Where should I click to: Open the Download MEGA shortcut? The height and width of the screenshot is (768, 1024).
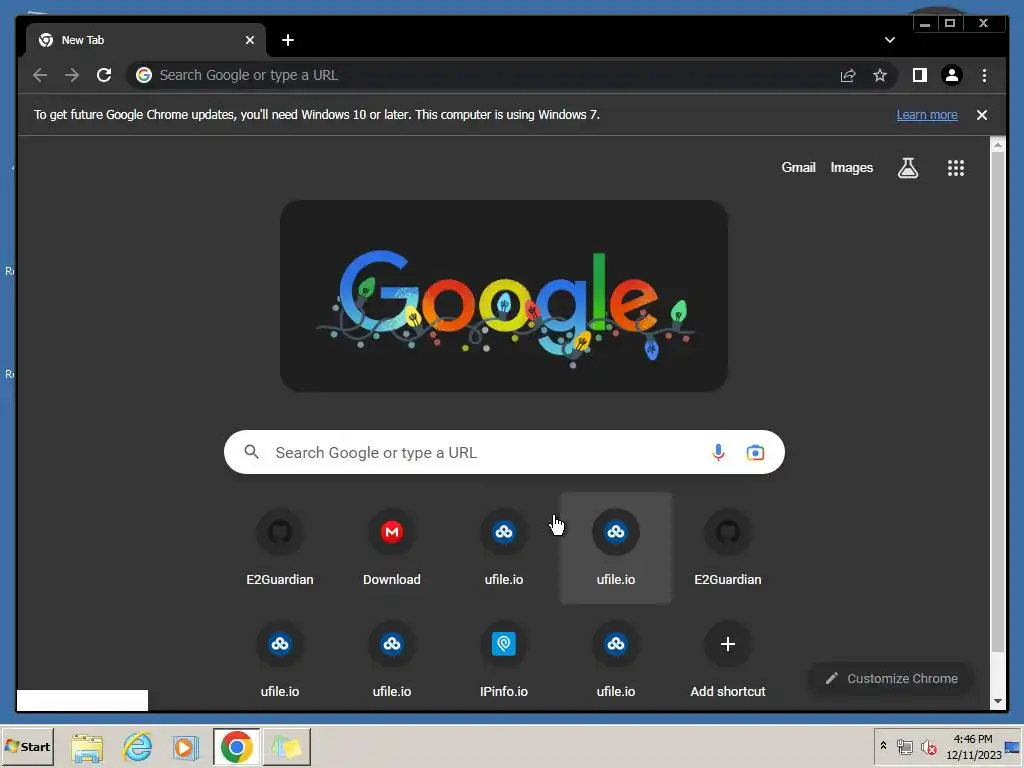pos(392,548)
